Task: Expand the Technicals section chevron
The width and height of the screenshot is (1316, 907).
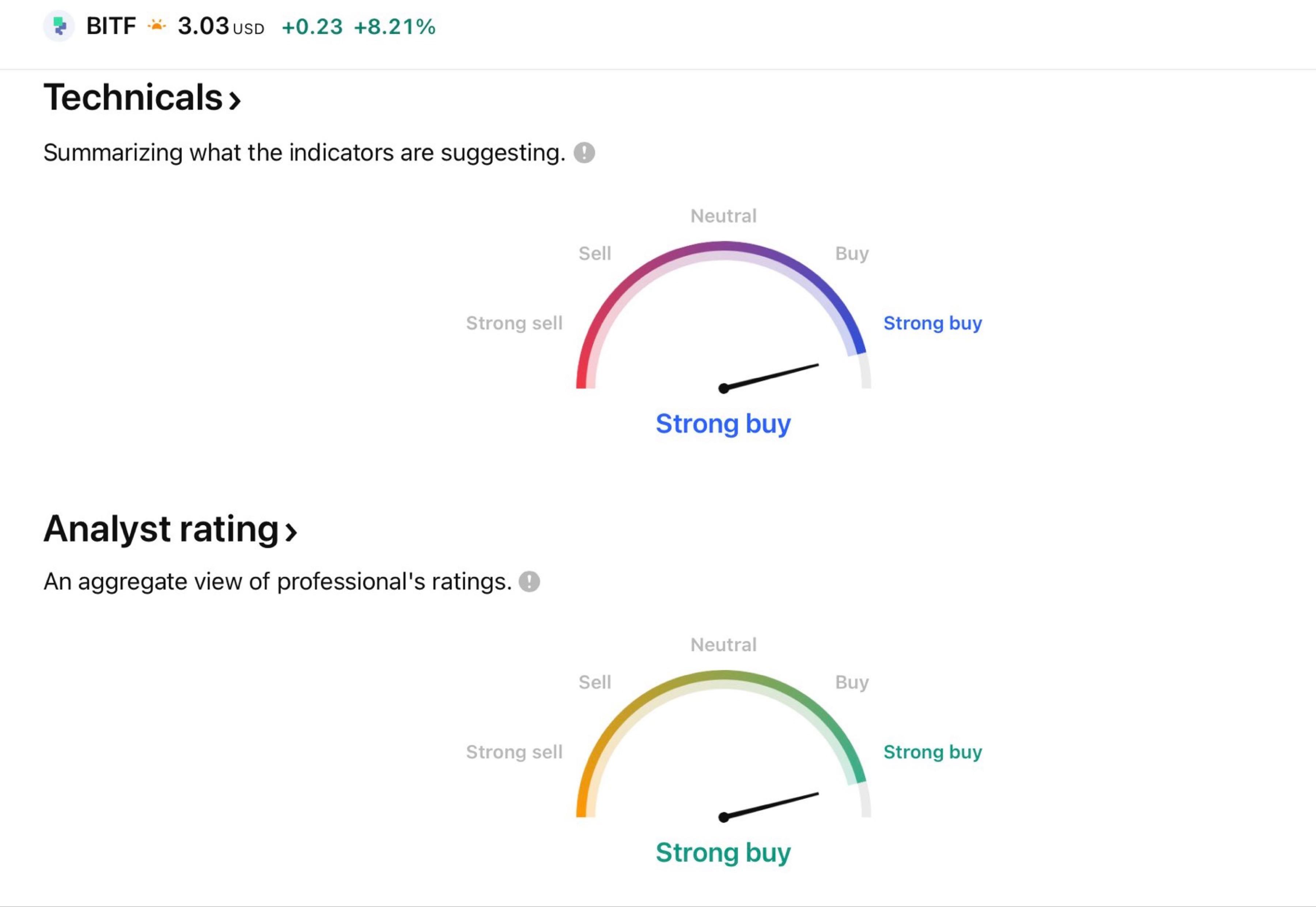Action: [x=235, y=101]
